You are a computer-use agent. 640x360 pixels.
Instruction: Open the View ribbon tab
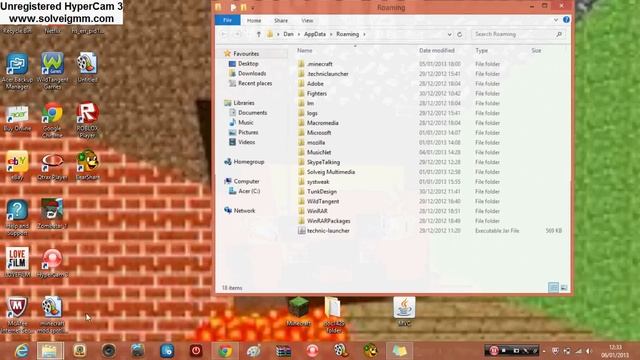(307, 20)
